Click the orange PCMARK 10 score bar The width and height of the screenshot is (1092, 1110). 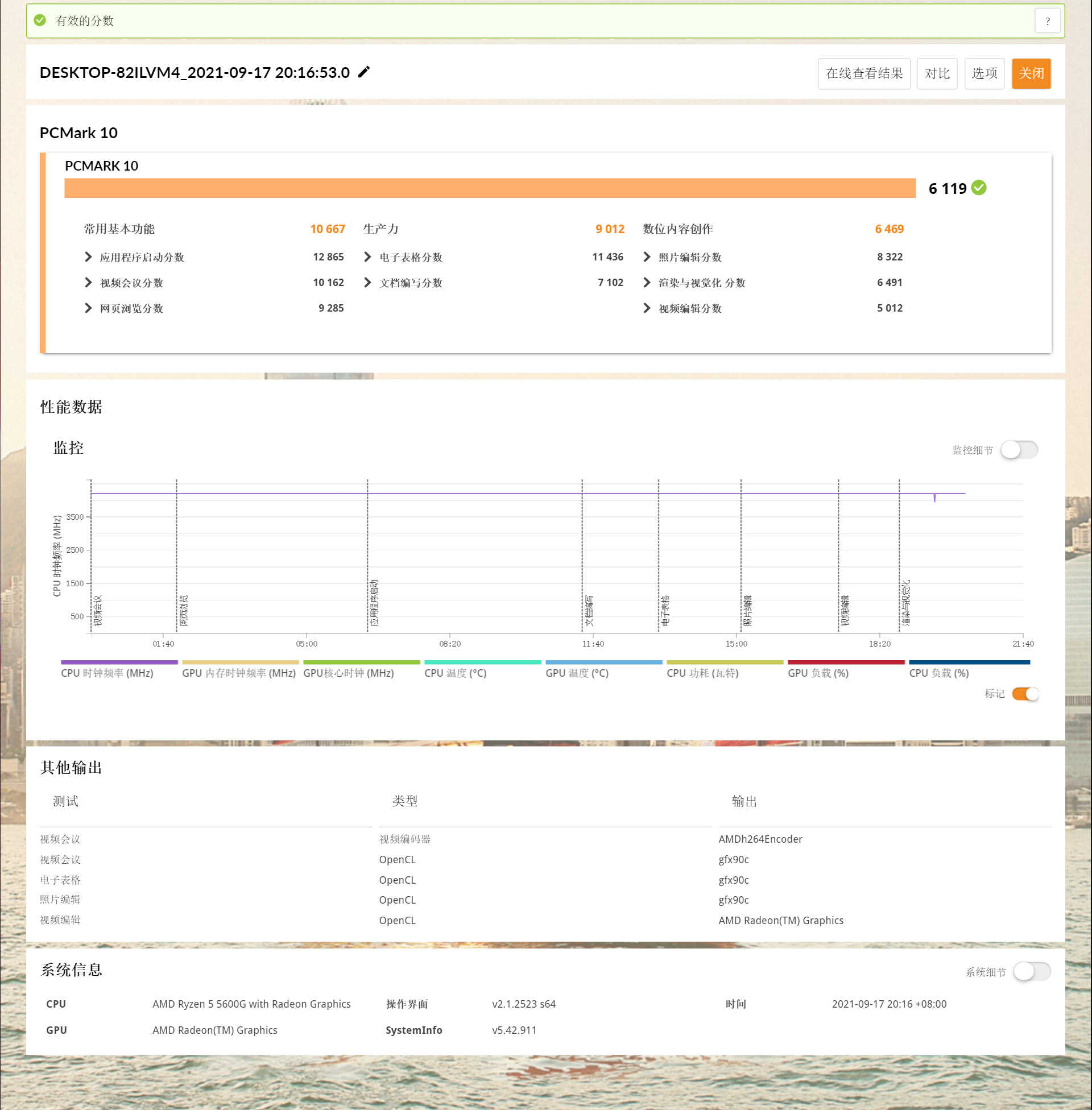490,188
